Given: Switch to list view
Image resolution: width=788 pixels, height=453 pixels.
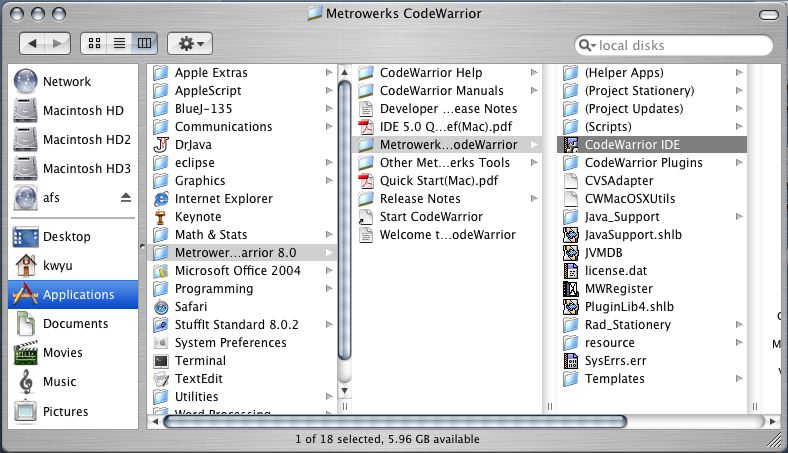Looking at the screenshot, I should (x=119, y=44).
